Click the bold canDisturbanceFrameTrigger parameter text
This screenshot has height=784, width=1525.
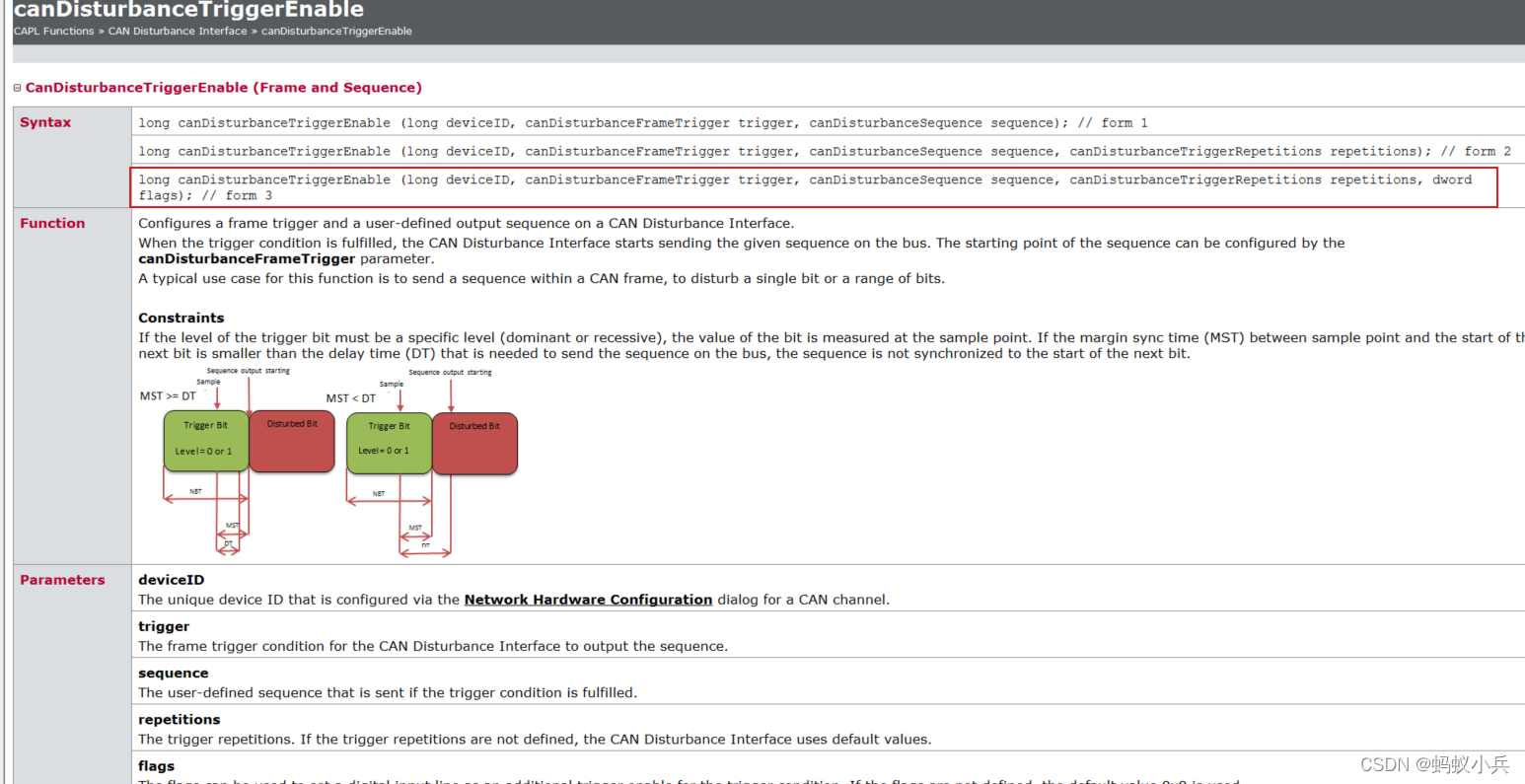pyautogui.click(x=247, y=259)
